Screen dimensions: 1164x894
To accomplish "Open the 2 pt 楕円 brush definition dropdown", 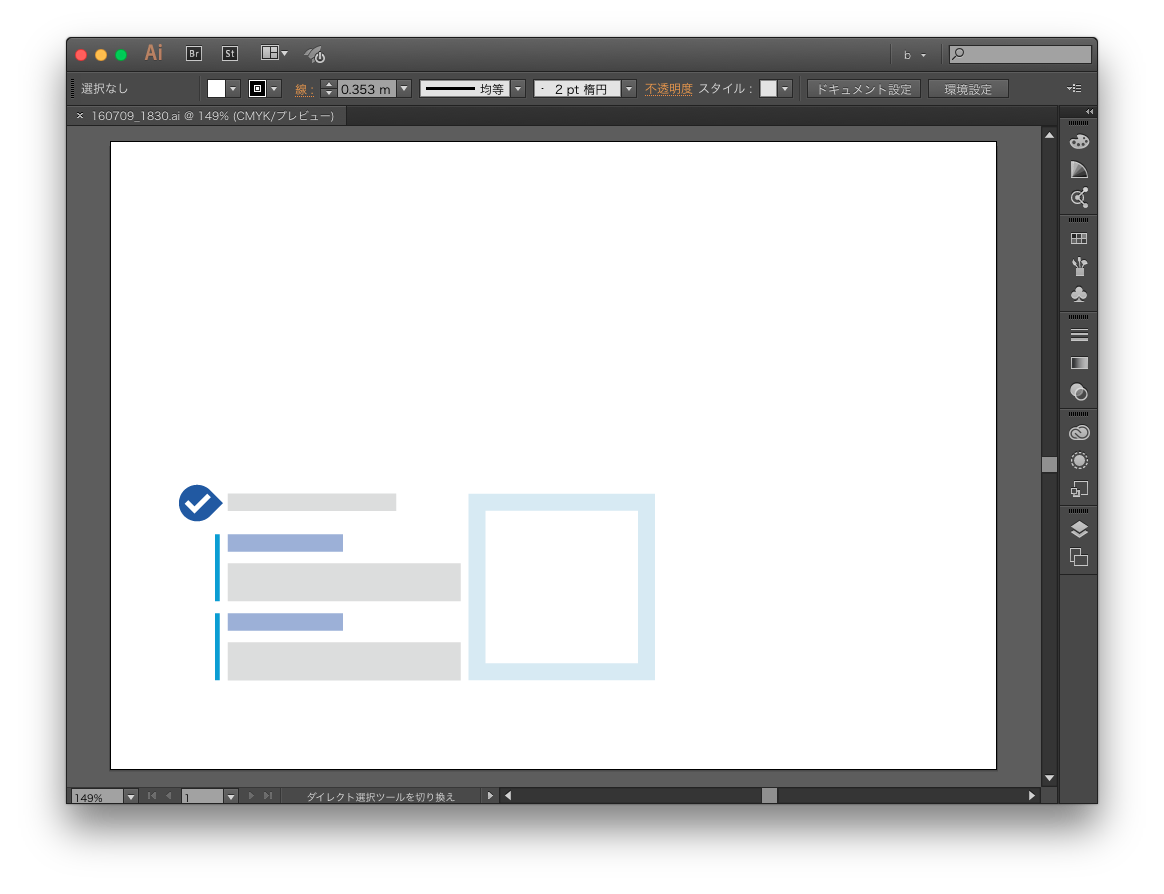I will 630,89.
